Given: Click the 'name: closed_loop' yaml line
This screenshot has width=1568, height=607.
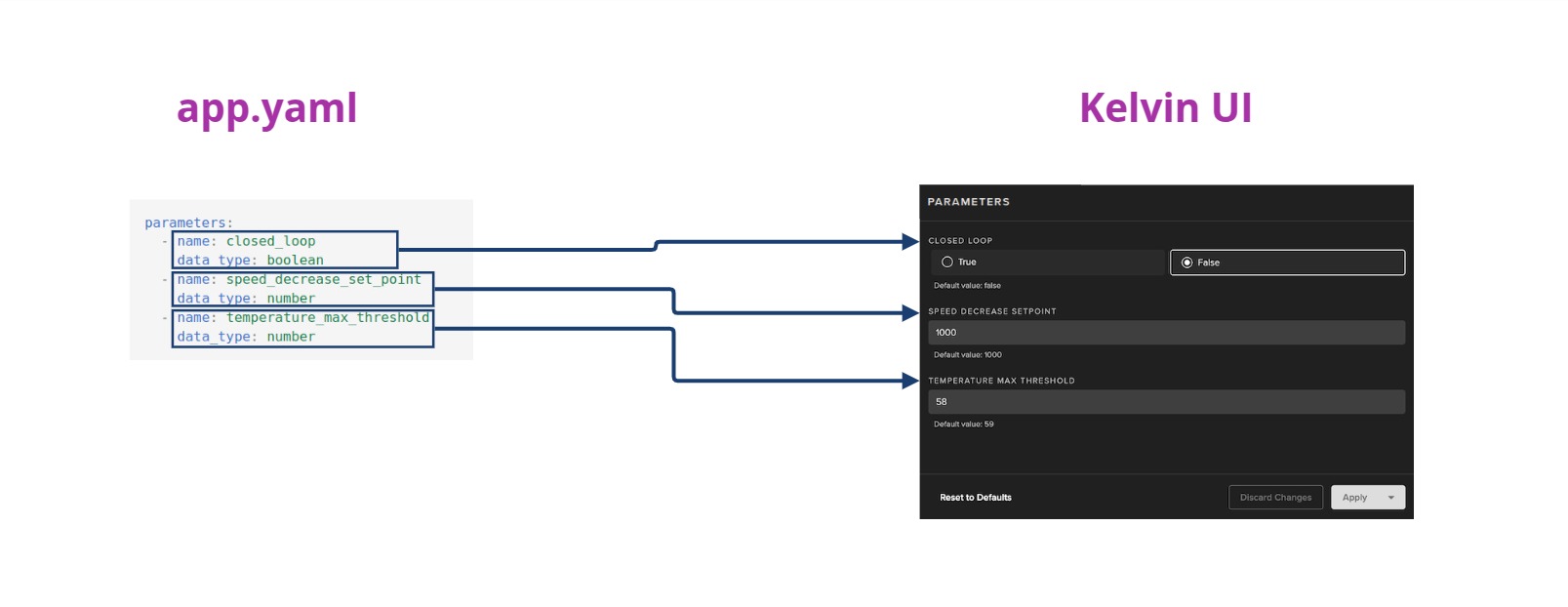Looking at the screenshot, I should [246, 241].
